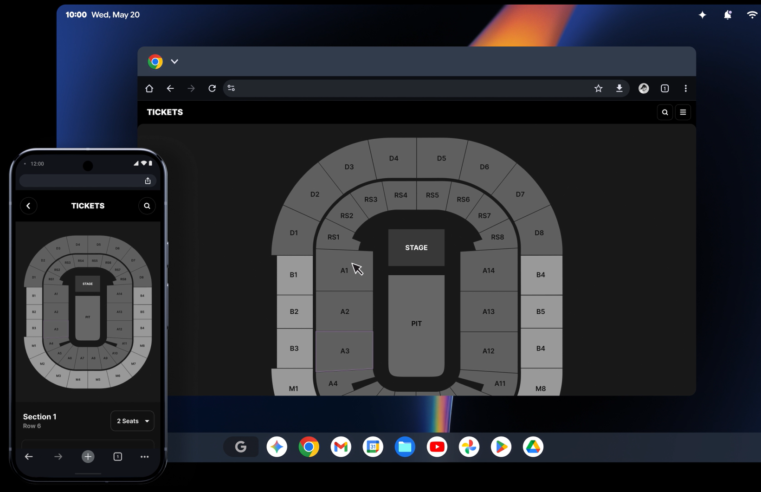Image resolution: width=761 pixels, height=492 pixels.
Task: Select section D4 on desktop seat map
Action: pyautogui.click(x=394, y=158)
